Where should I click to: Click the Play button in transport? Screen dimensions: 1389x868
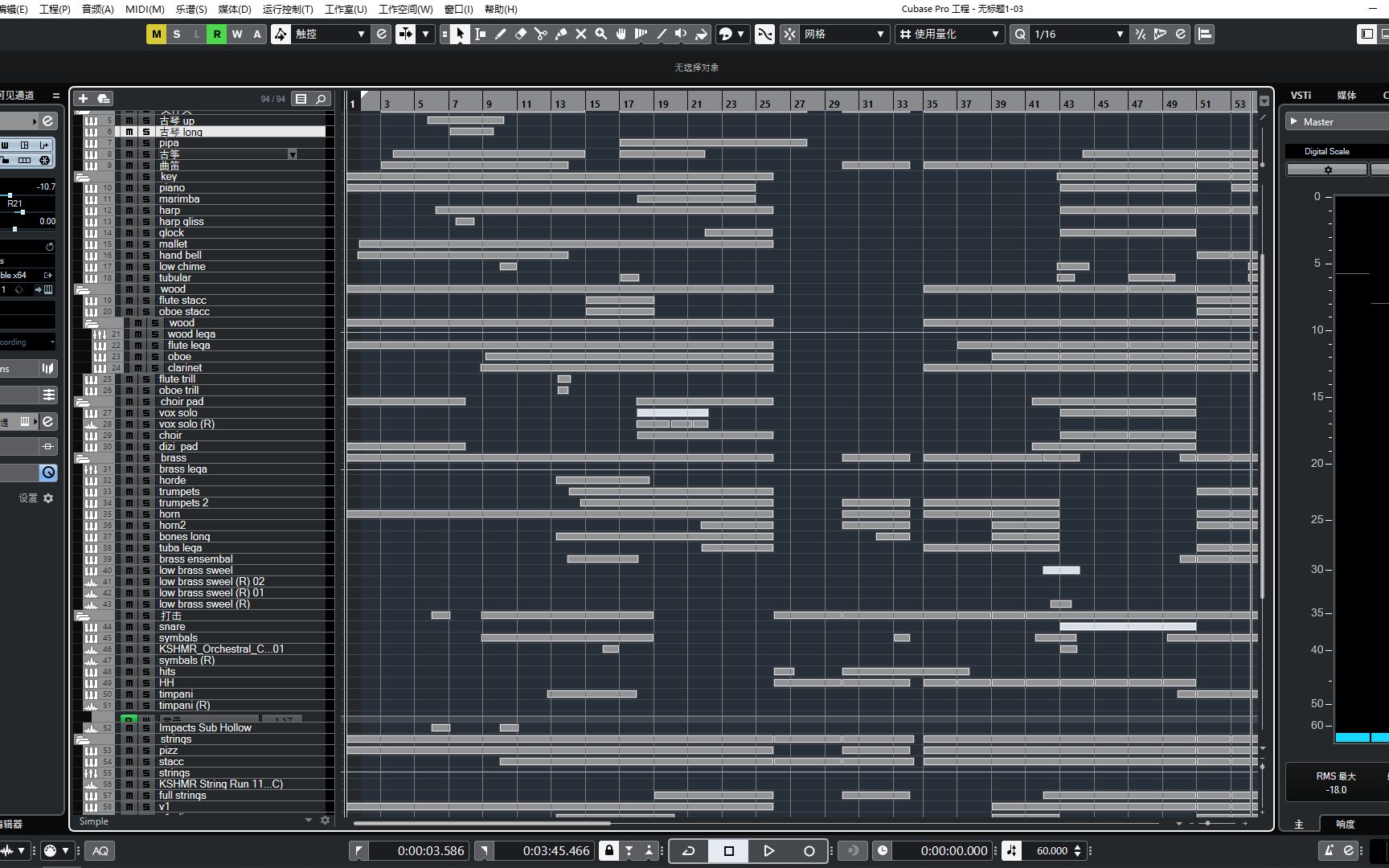coord(768,850)
